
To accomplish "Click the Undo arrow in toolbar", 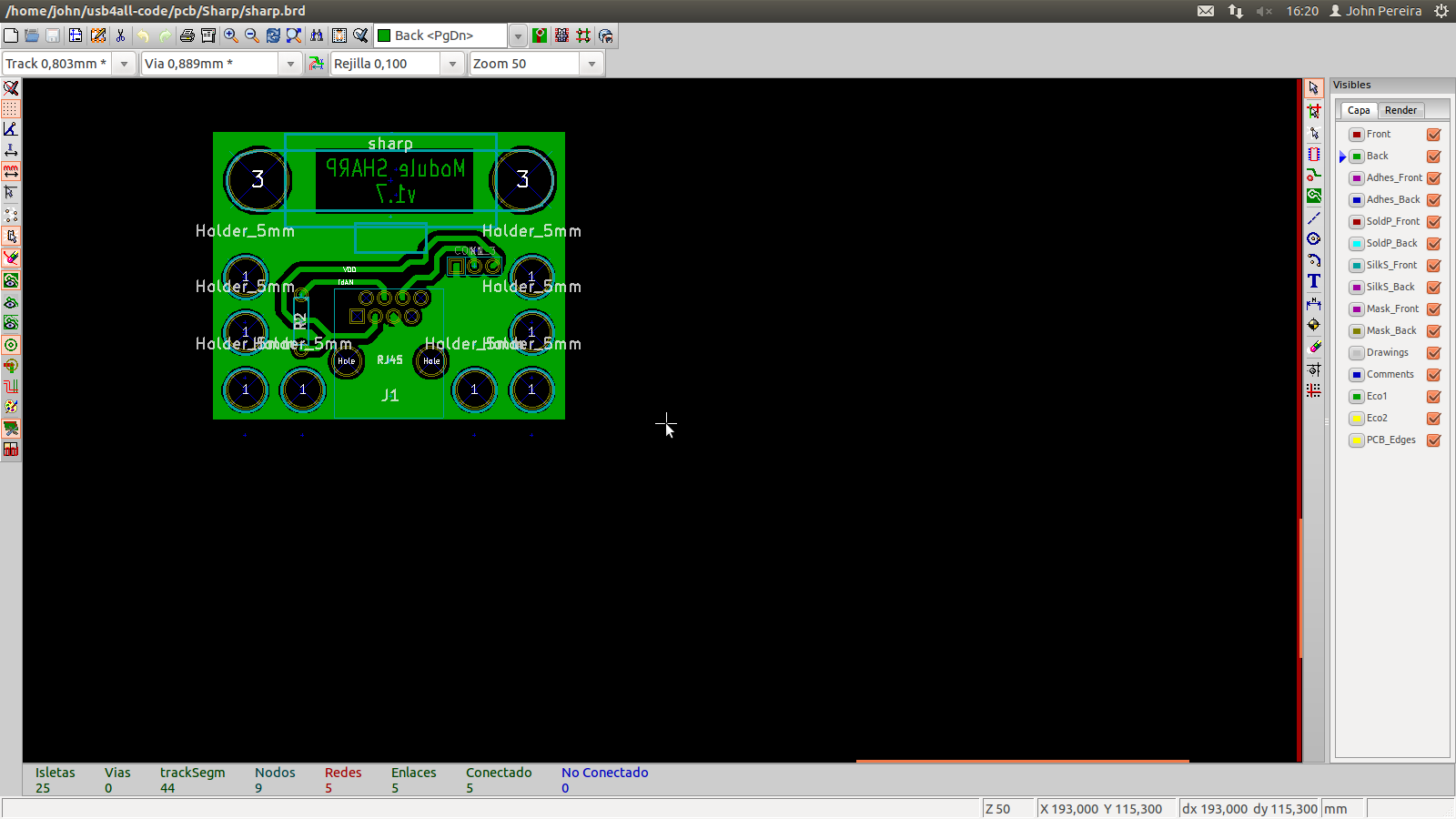I will click(x=143, y=35).
